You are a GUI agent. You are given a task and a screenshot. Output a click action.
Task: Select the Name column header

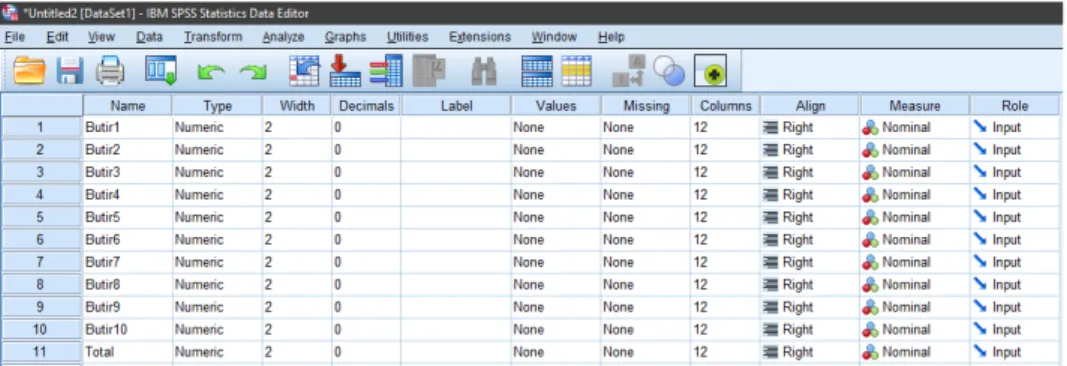pos(128,105)
